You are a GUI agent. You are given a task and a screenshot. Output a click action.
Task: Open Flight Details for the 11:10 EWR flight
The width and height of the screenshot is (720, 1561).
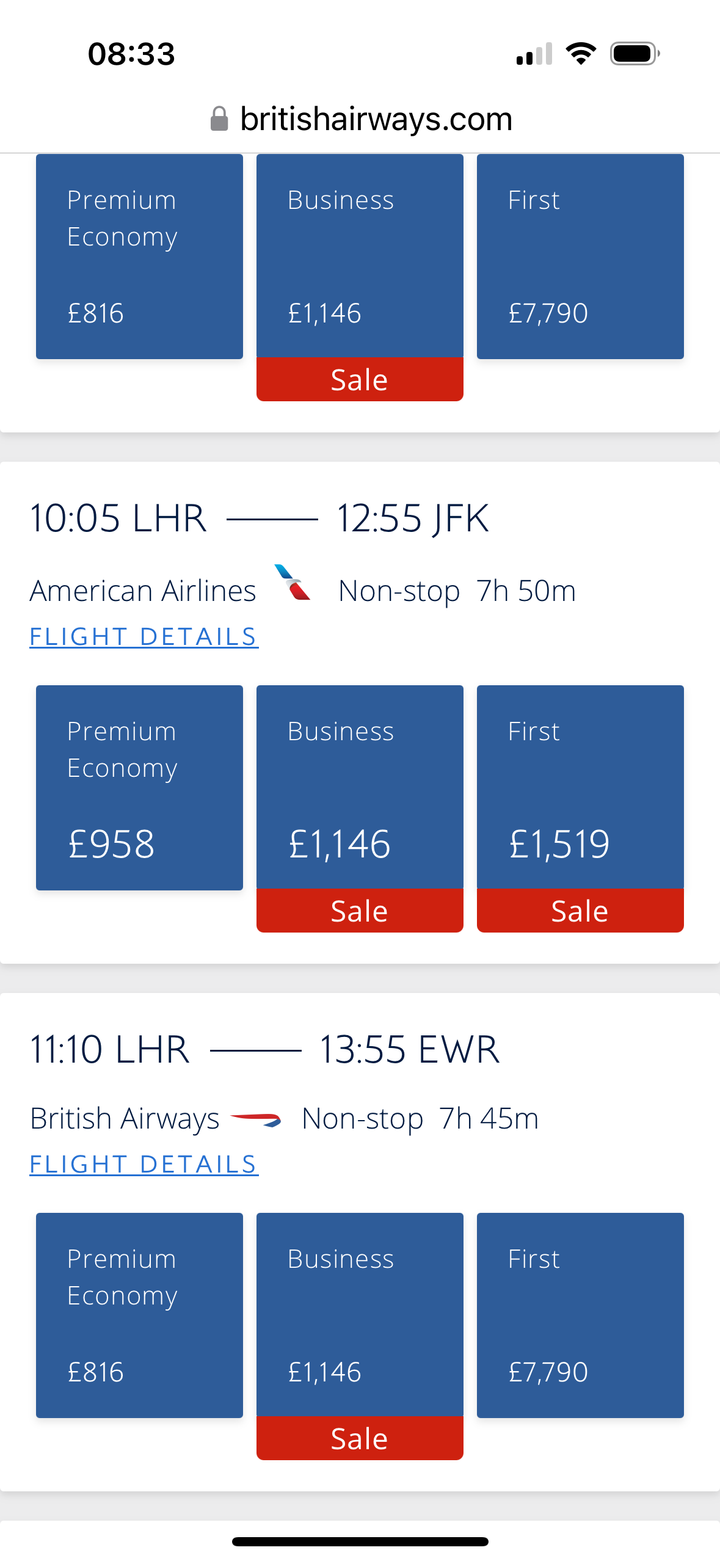pos(144,1164)
